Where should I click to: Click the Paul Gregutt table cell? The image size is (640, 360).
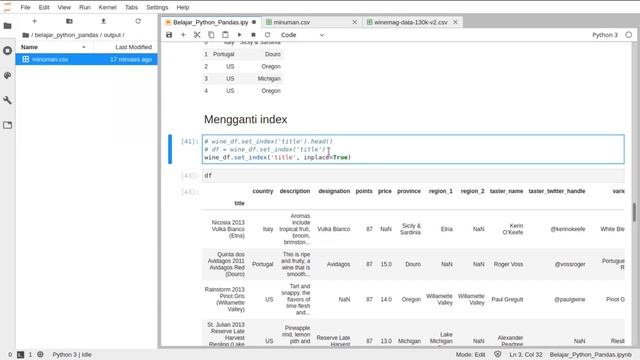(507, 300)
